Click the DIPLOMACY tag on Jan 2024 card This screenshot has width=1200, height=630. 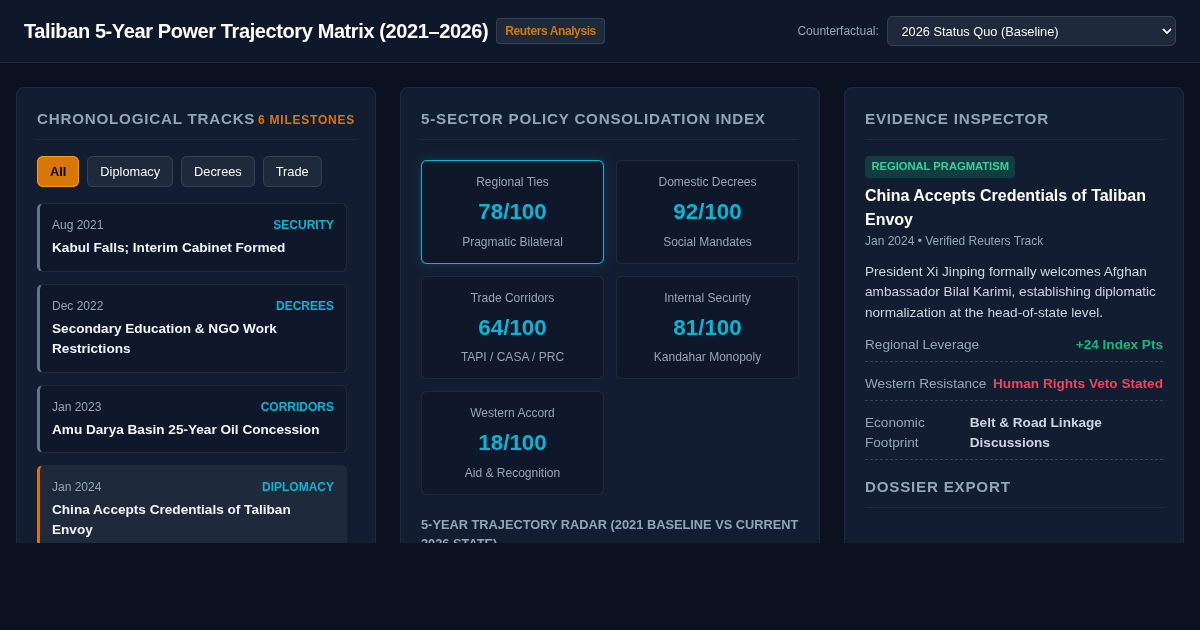[x=298, y=487]
